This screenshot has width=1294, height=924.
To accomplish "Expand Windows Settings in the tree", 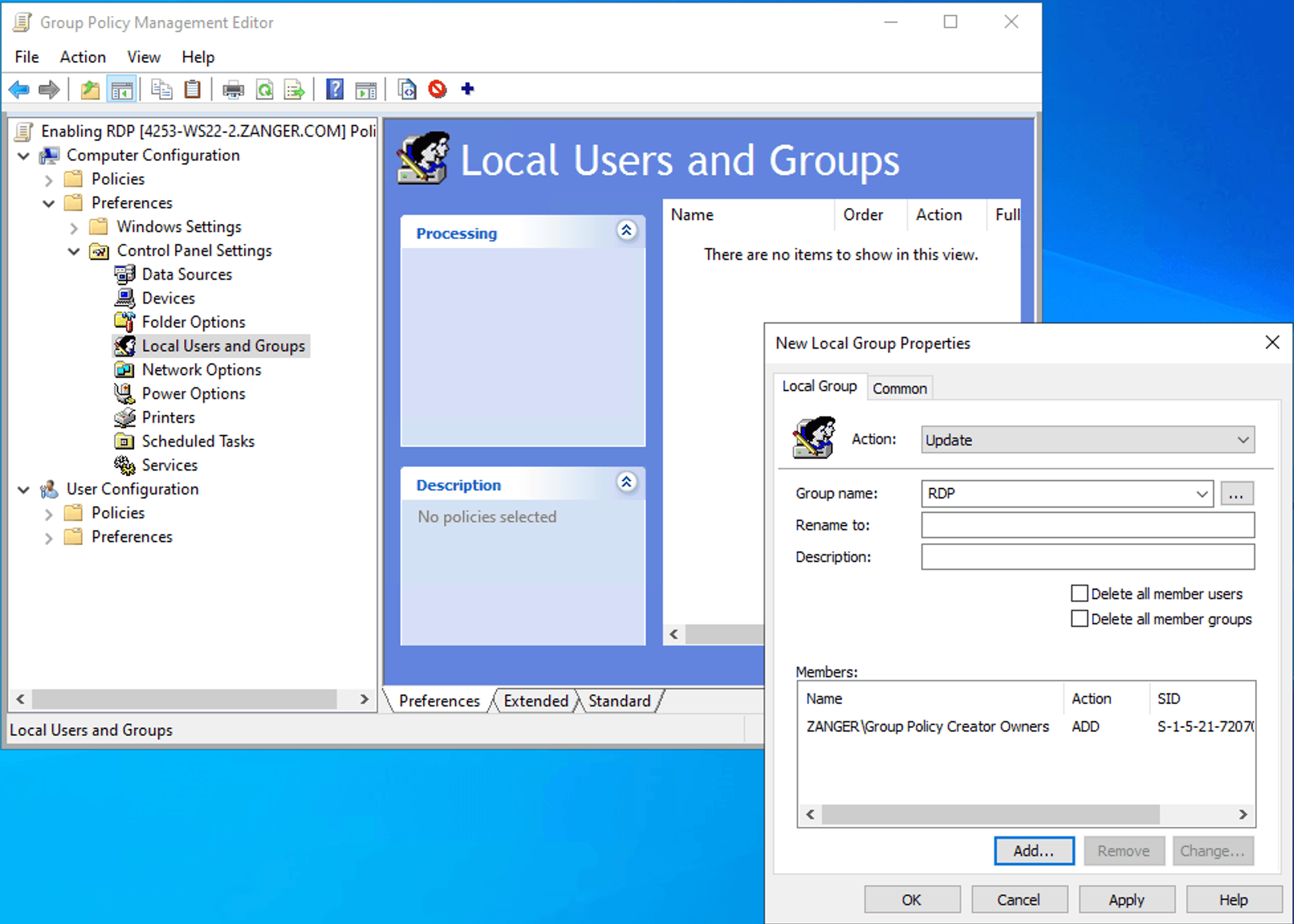I will click(x=74, y=227).
